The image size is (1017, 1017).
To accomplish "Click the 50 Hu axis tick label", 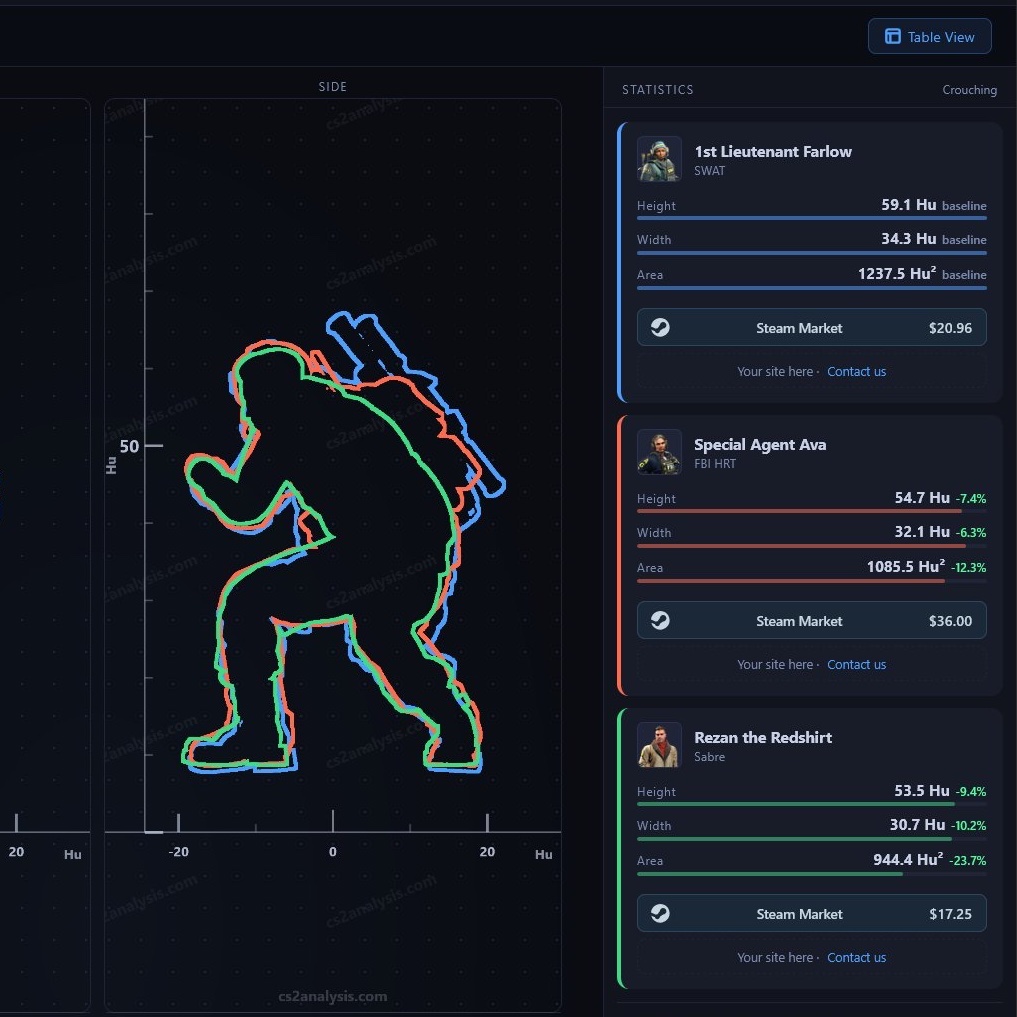I will point(129,446).
